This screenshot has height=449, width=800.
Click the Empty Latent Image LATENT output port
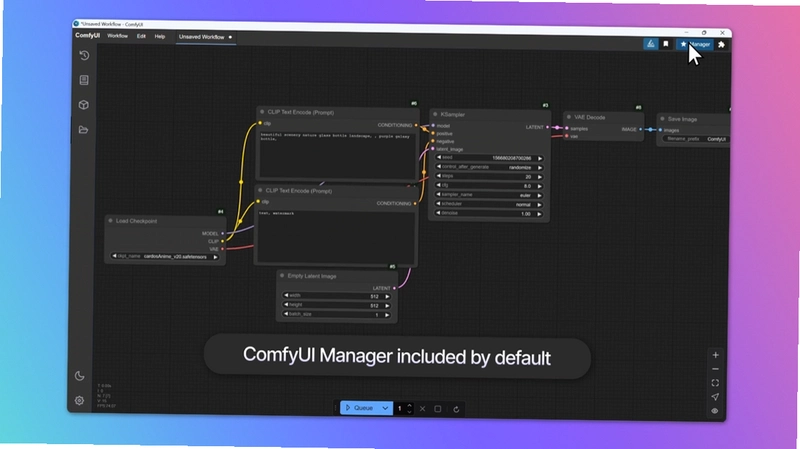pyautogui.click(x=394, y=288)
